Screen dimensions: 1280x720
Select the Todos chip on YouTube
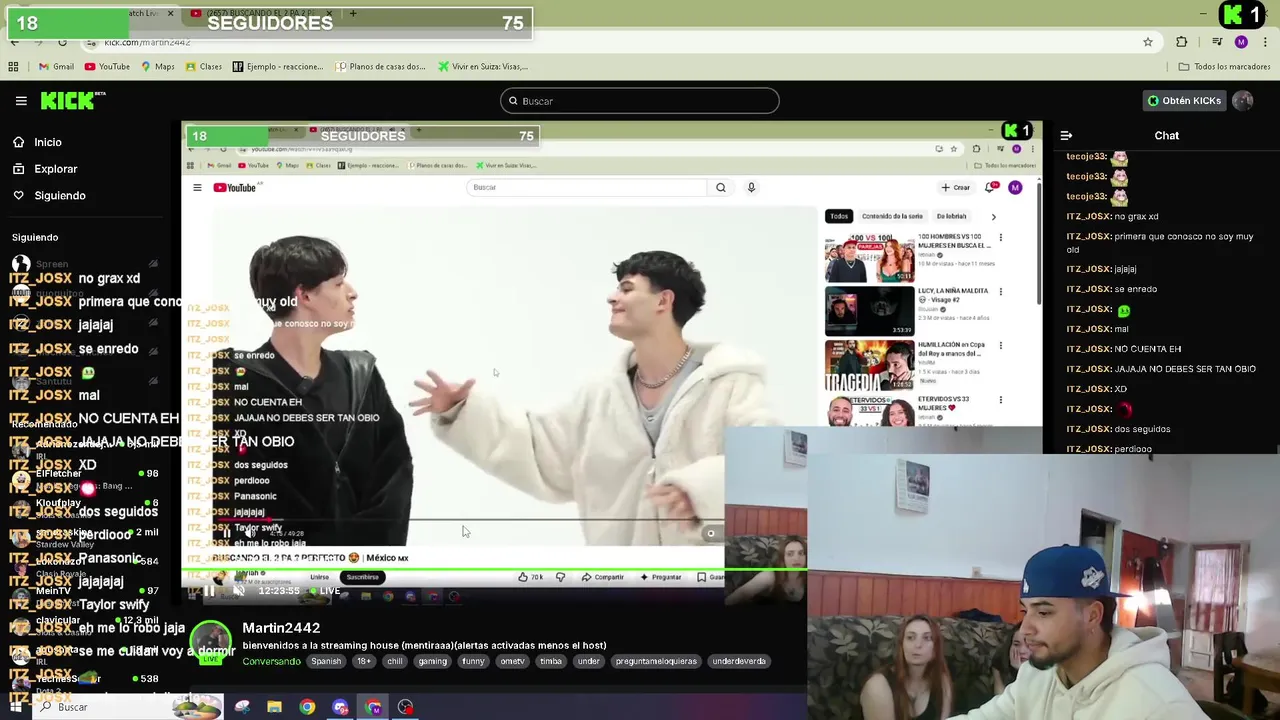tap(839, 216)
